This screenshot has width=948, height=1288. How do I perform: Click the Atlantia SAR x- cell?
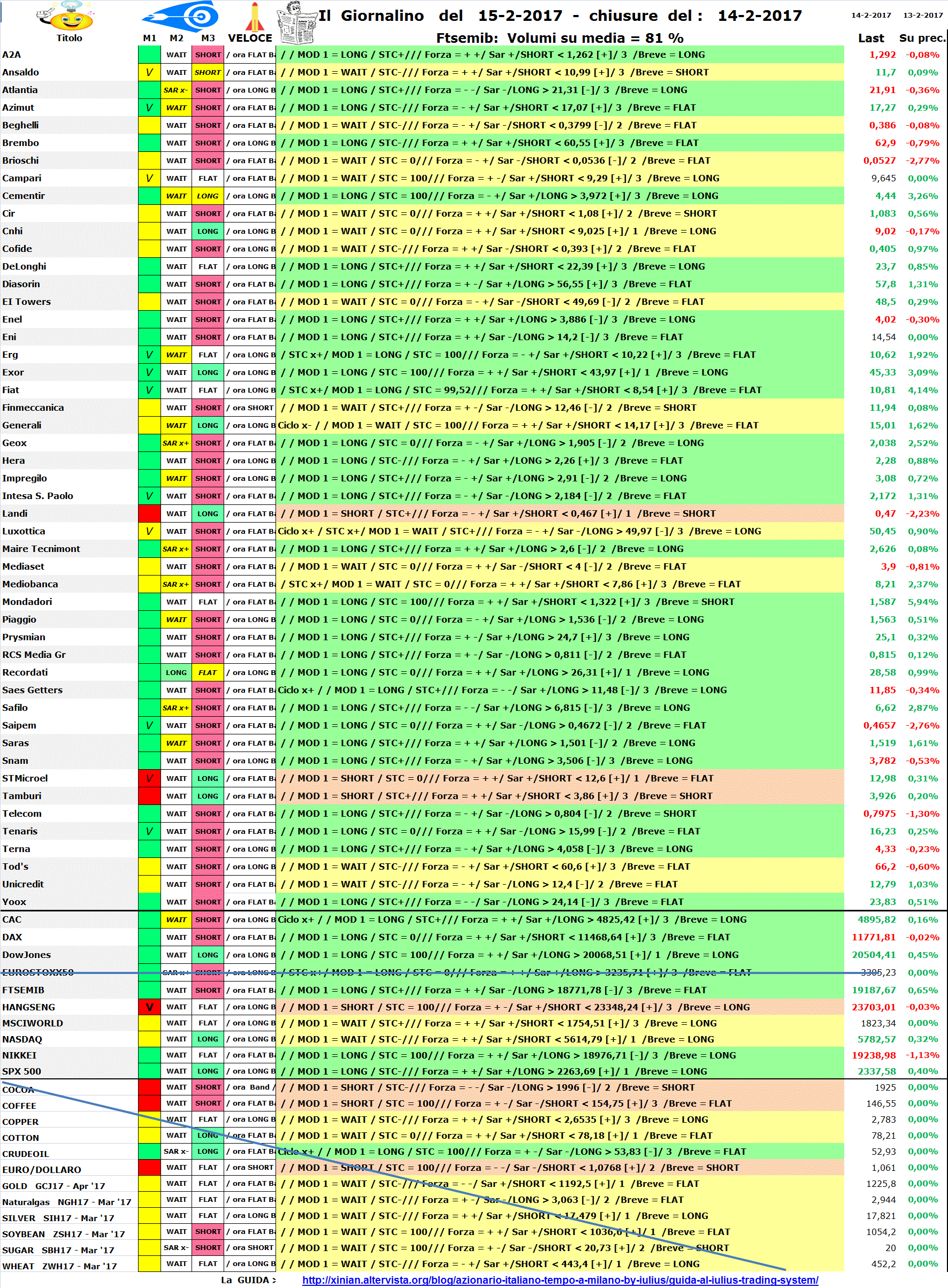pyautogui.click(x=176, y=90)
